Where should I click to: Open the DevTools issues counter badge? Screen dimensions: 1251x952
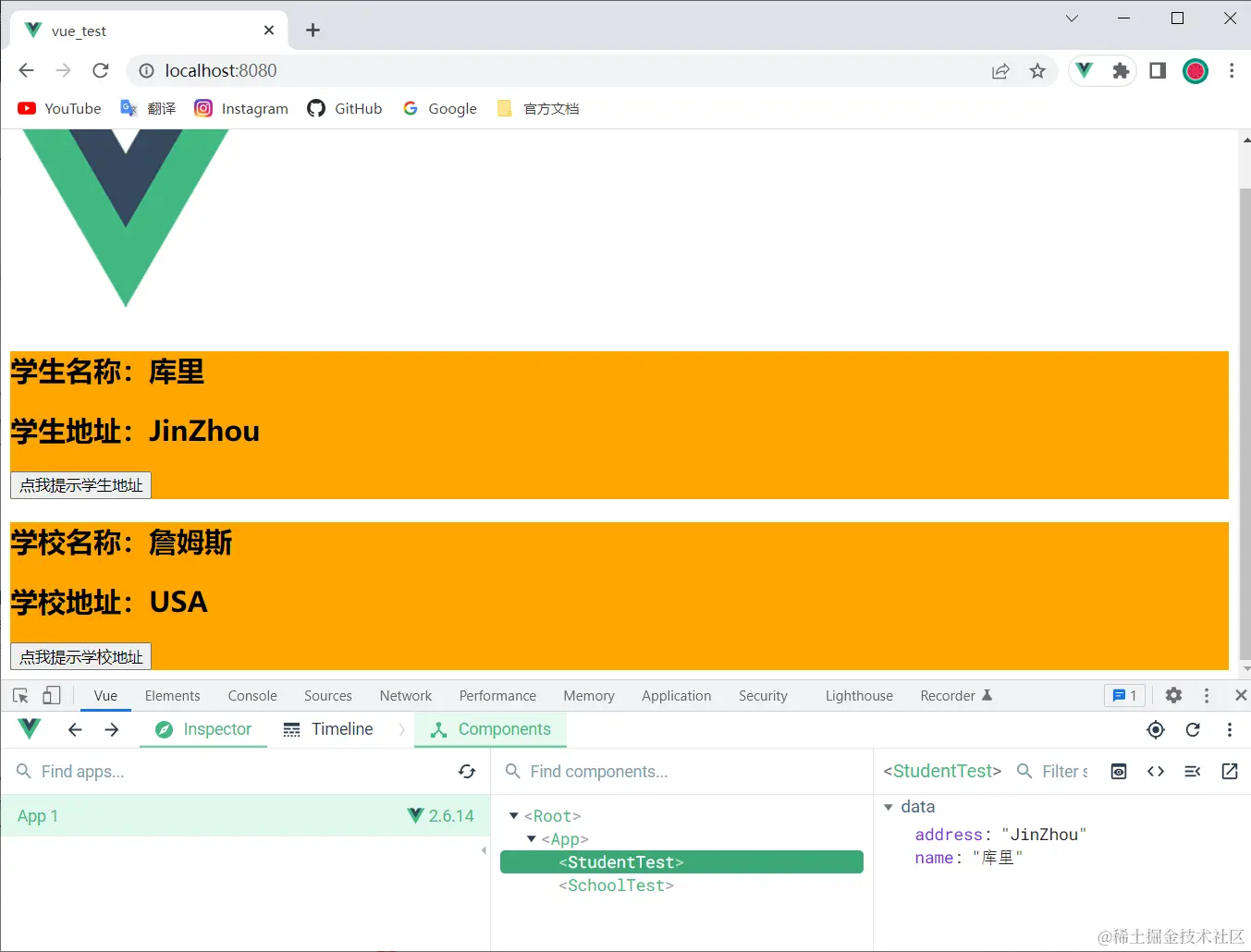click(1124, 696)
